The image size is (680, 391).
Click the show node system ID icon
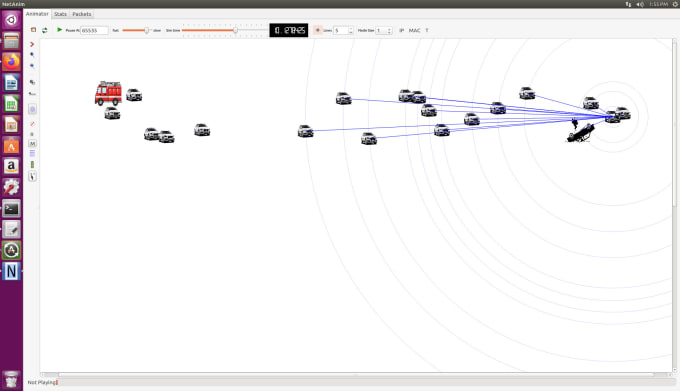[32, 94]
